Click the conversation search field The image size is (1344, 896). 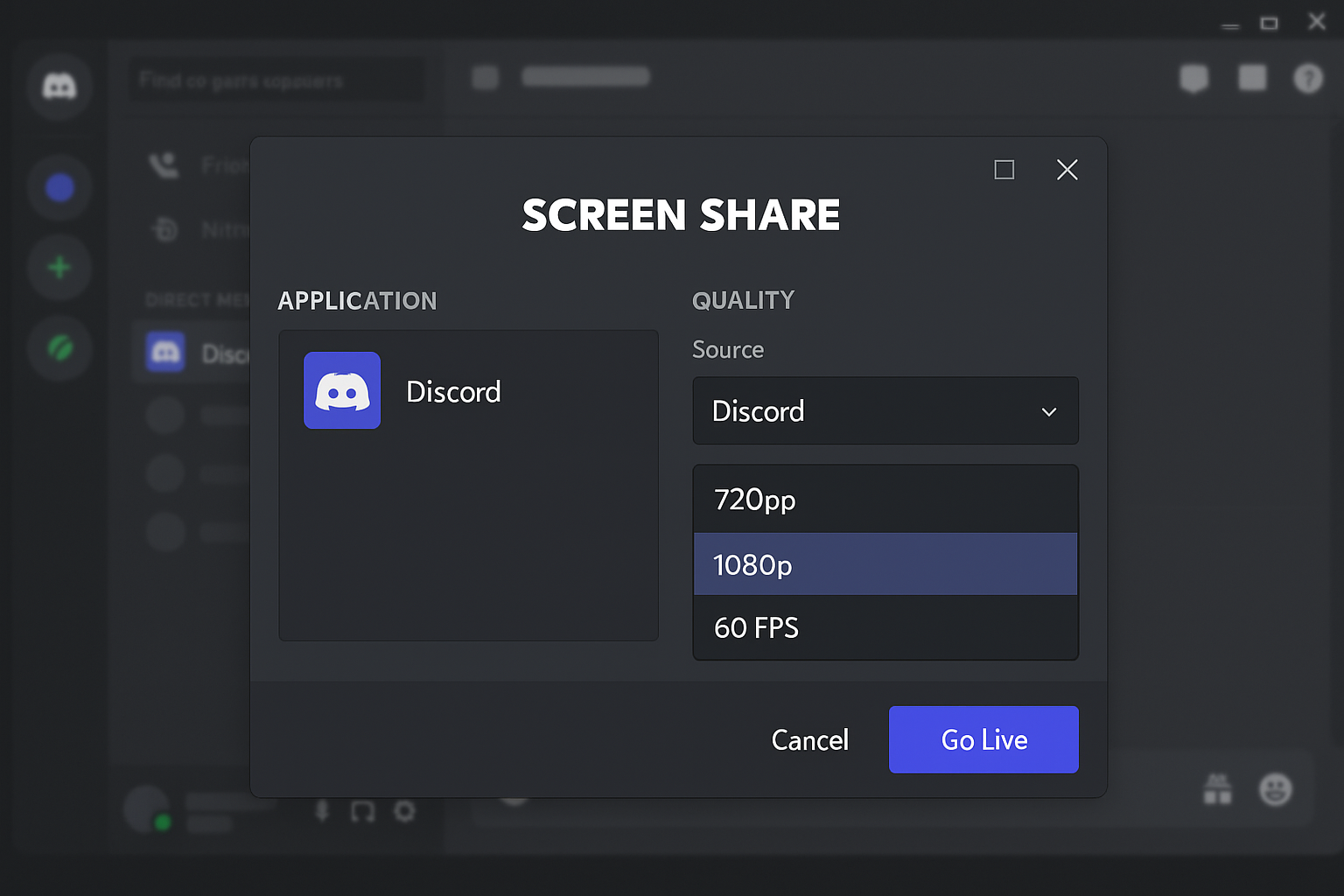pos(276,80)
